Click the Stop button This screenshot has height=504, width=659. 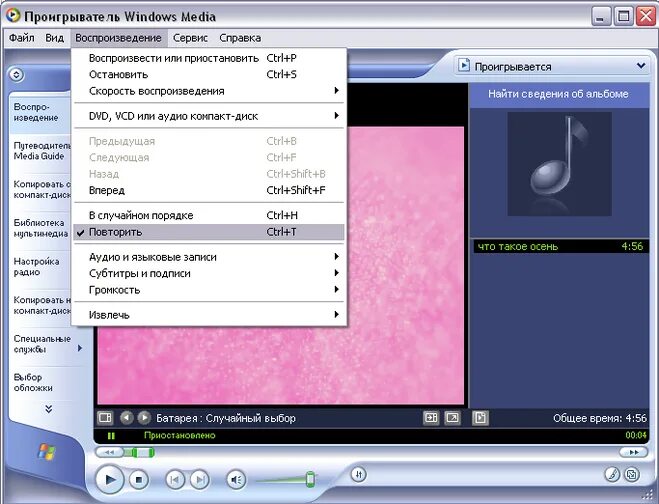[139, 480]
